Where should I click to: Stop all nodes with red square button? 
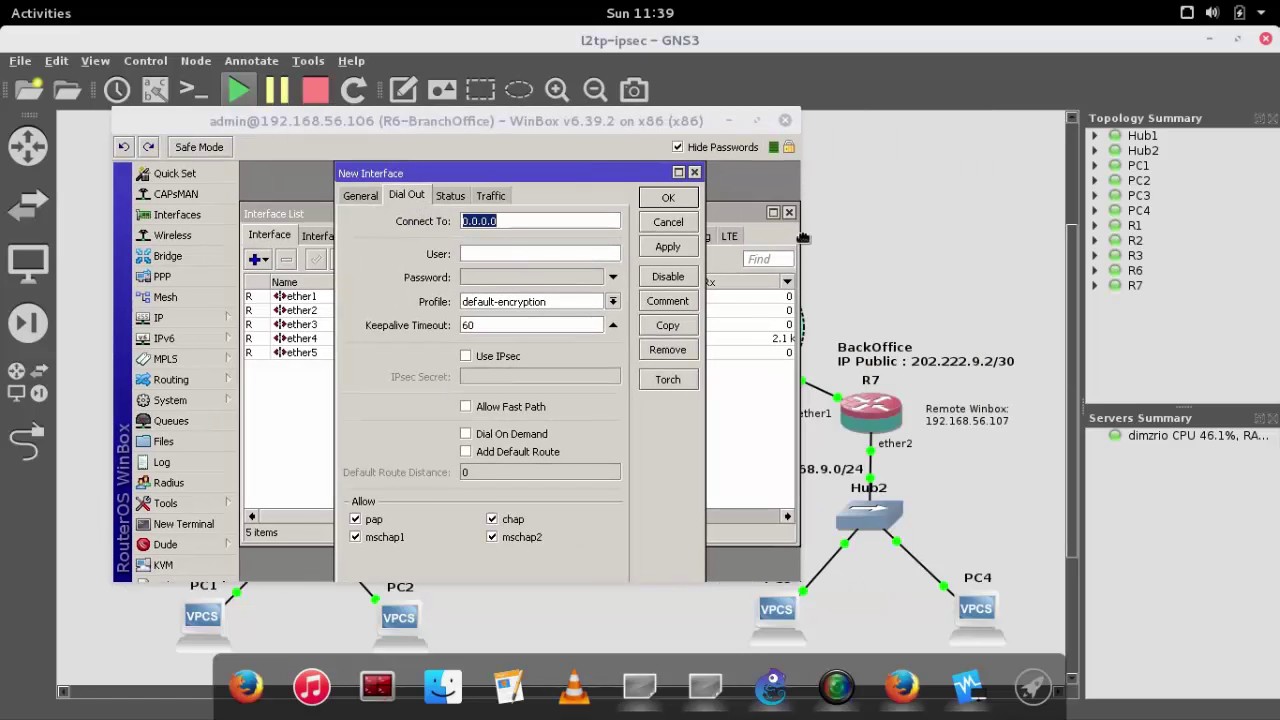(x=315, y=90)
